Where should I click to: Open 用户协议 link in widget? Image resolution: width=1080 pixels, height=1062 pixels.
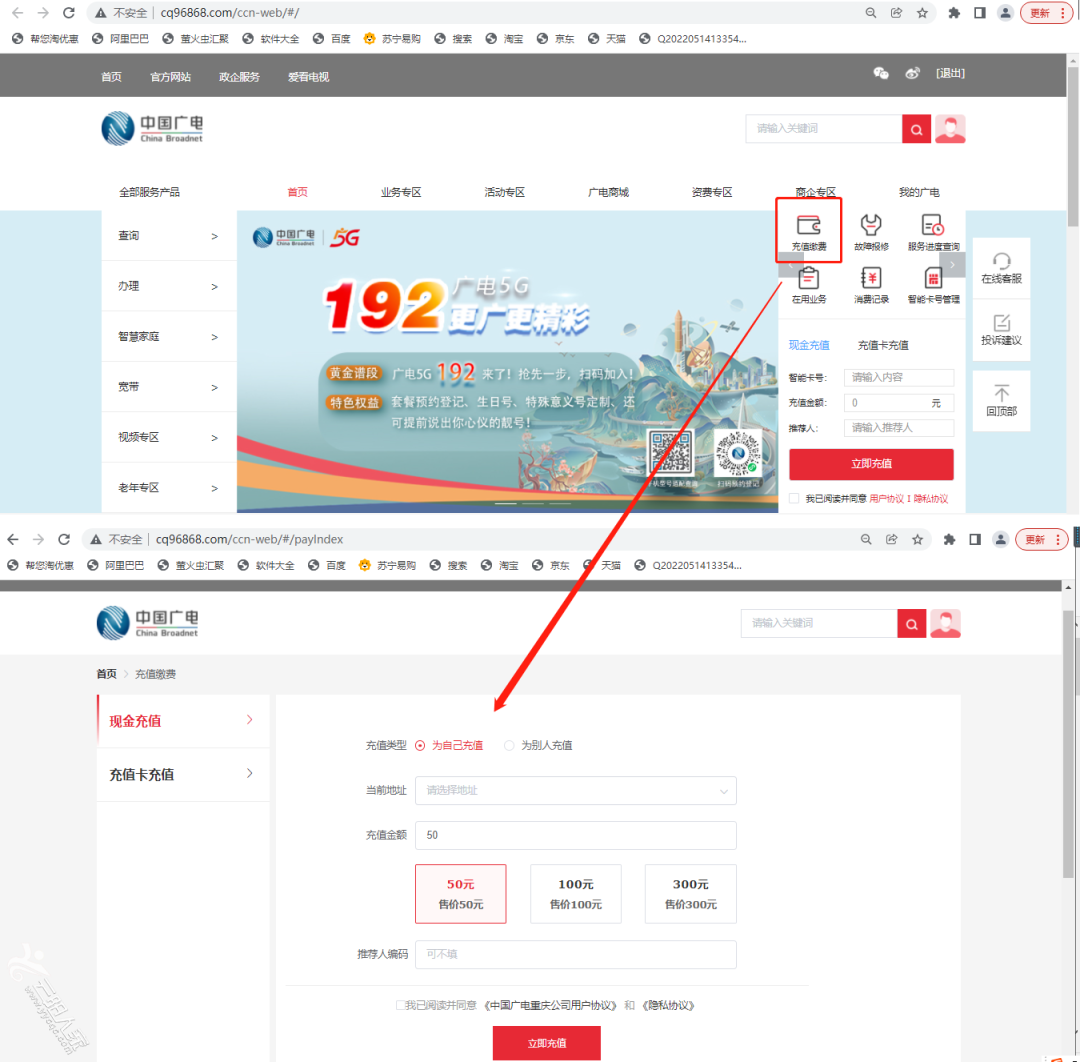886,499
